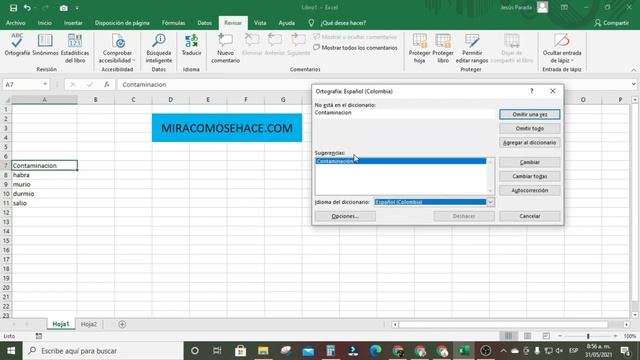Collapse the ribbon with the chevron
Viewport: 640px width, 360px height.
pyautogui.click(x=633, y=70)
